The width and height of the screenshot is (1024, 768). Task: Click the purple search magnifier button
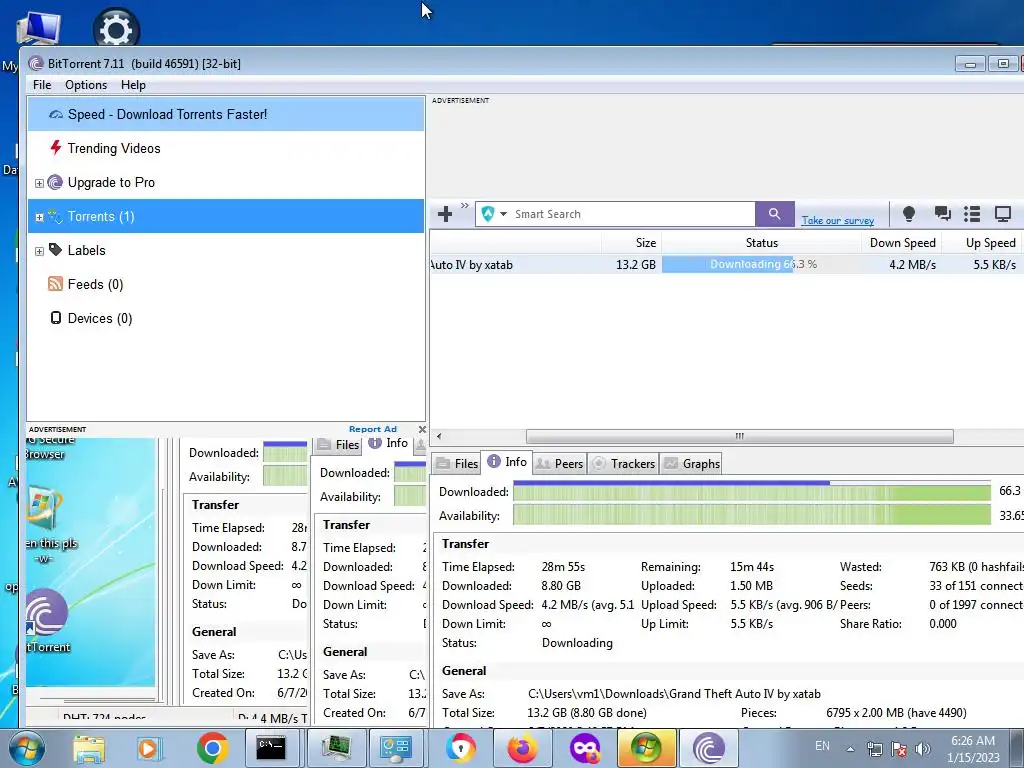click(x=775, y=214)
